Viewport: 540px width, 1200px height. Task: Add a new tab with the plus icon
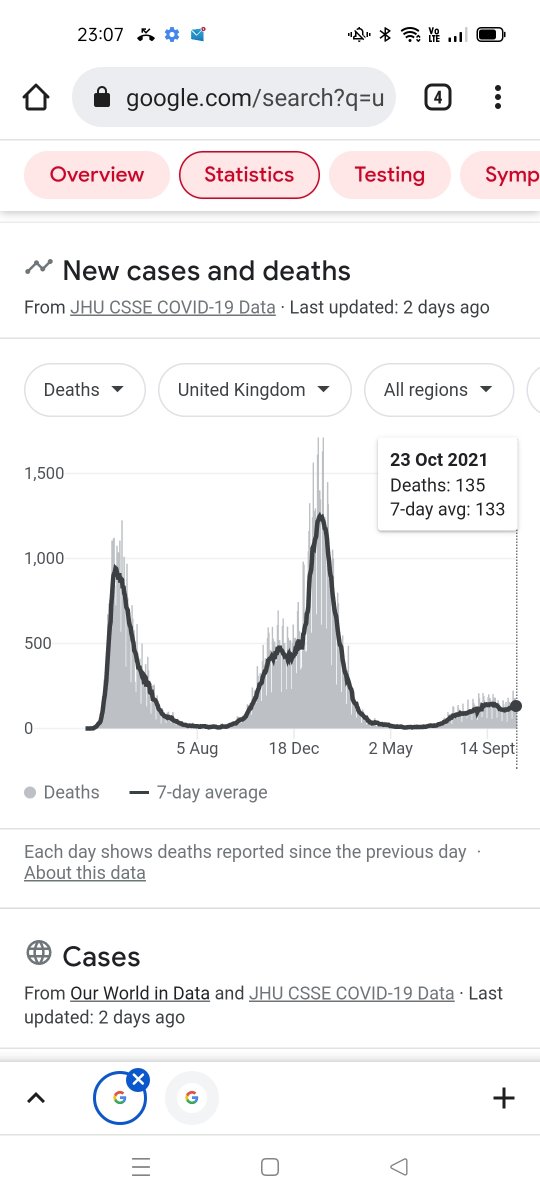pyautogui.click(x=504, y=1098)
